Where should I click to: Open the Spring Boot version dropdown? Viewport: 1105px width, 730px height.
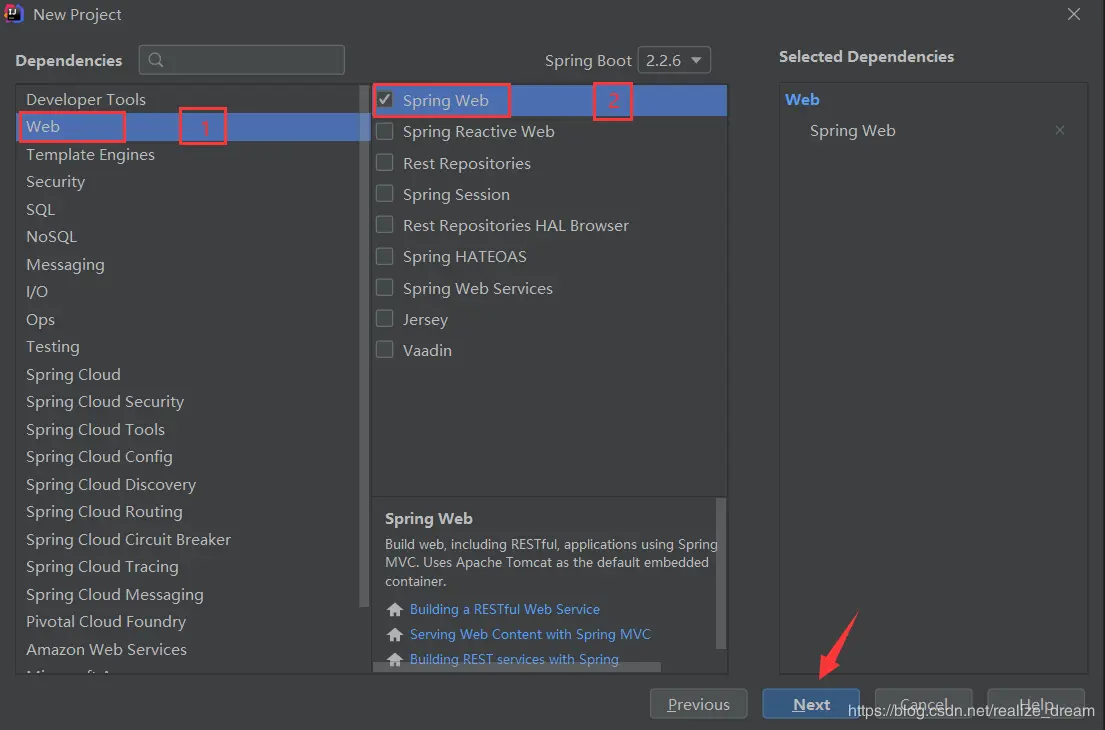[x=674, y=61]
